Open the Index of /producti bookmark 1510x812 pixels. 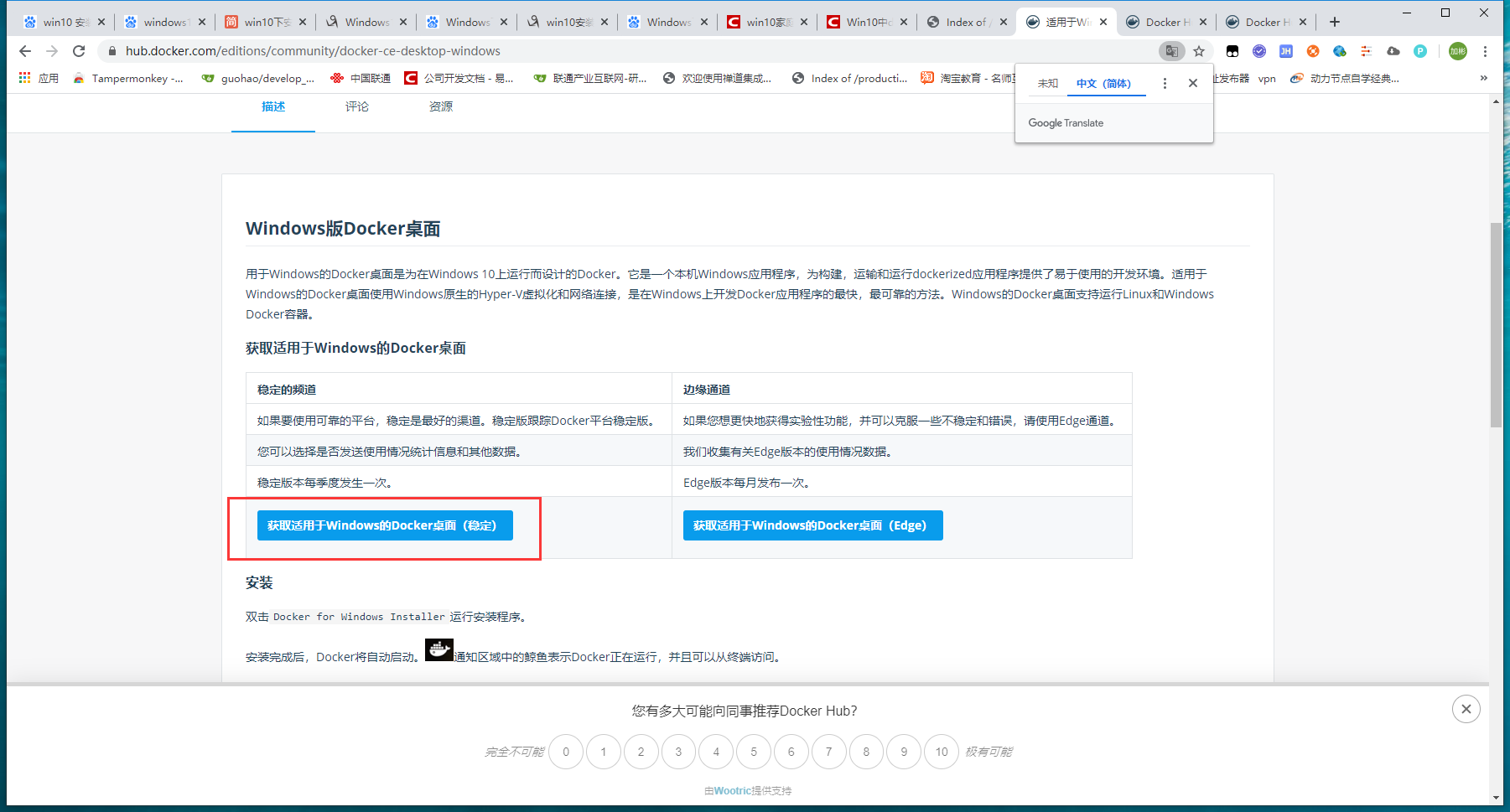pyautogui.click(x=849, y=78)
